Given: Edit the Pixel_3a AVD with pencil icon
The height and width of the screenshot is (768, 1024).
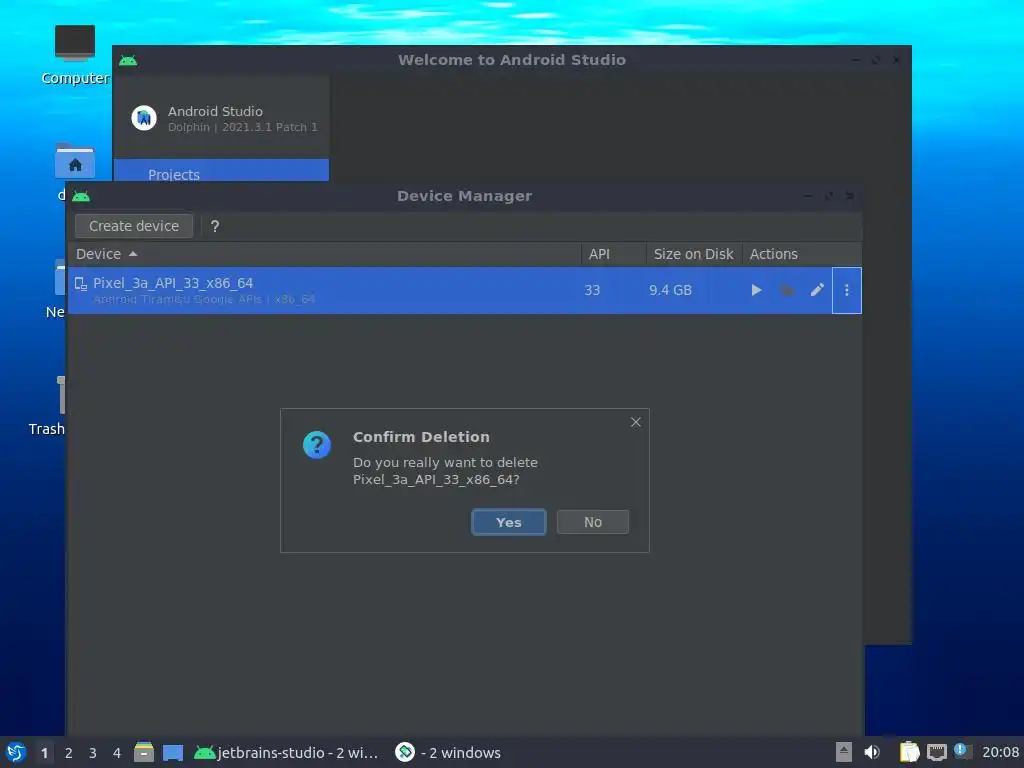Looking at the screenshot, I should point(817,290).
